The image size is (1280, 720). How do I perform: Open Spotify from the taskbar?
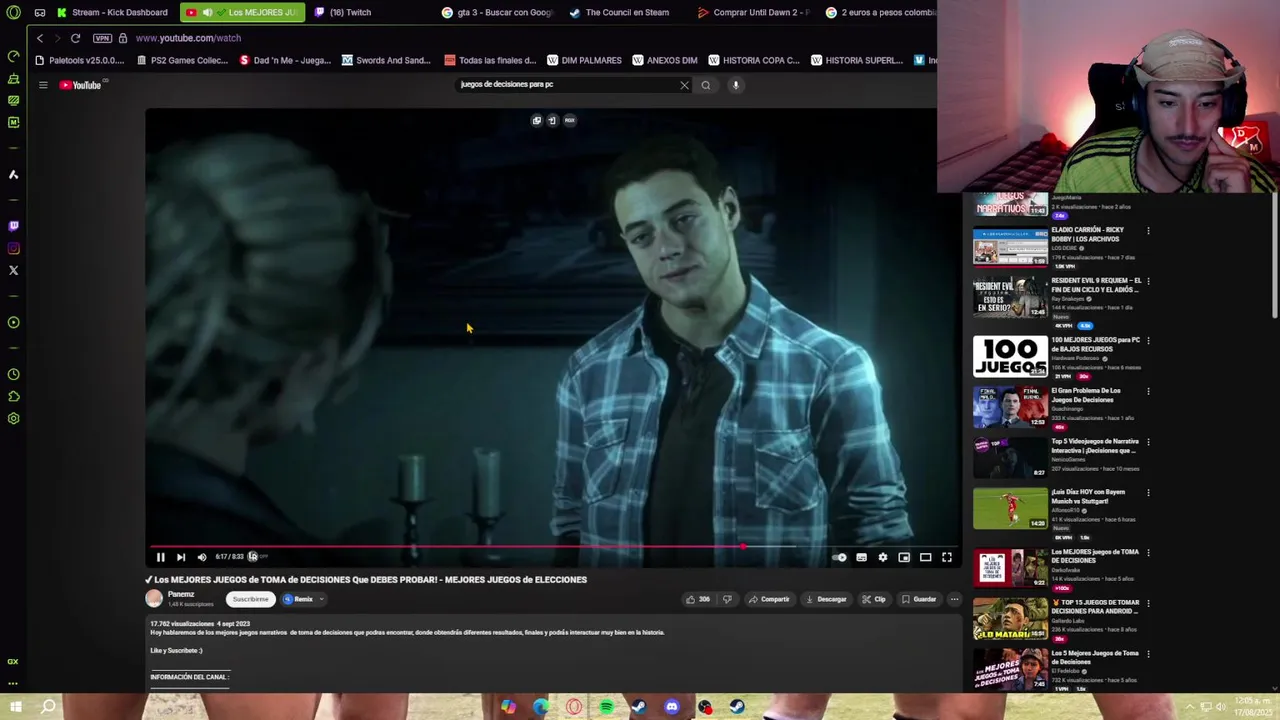click(606, 707)
